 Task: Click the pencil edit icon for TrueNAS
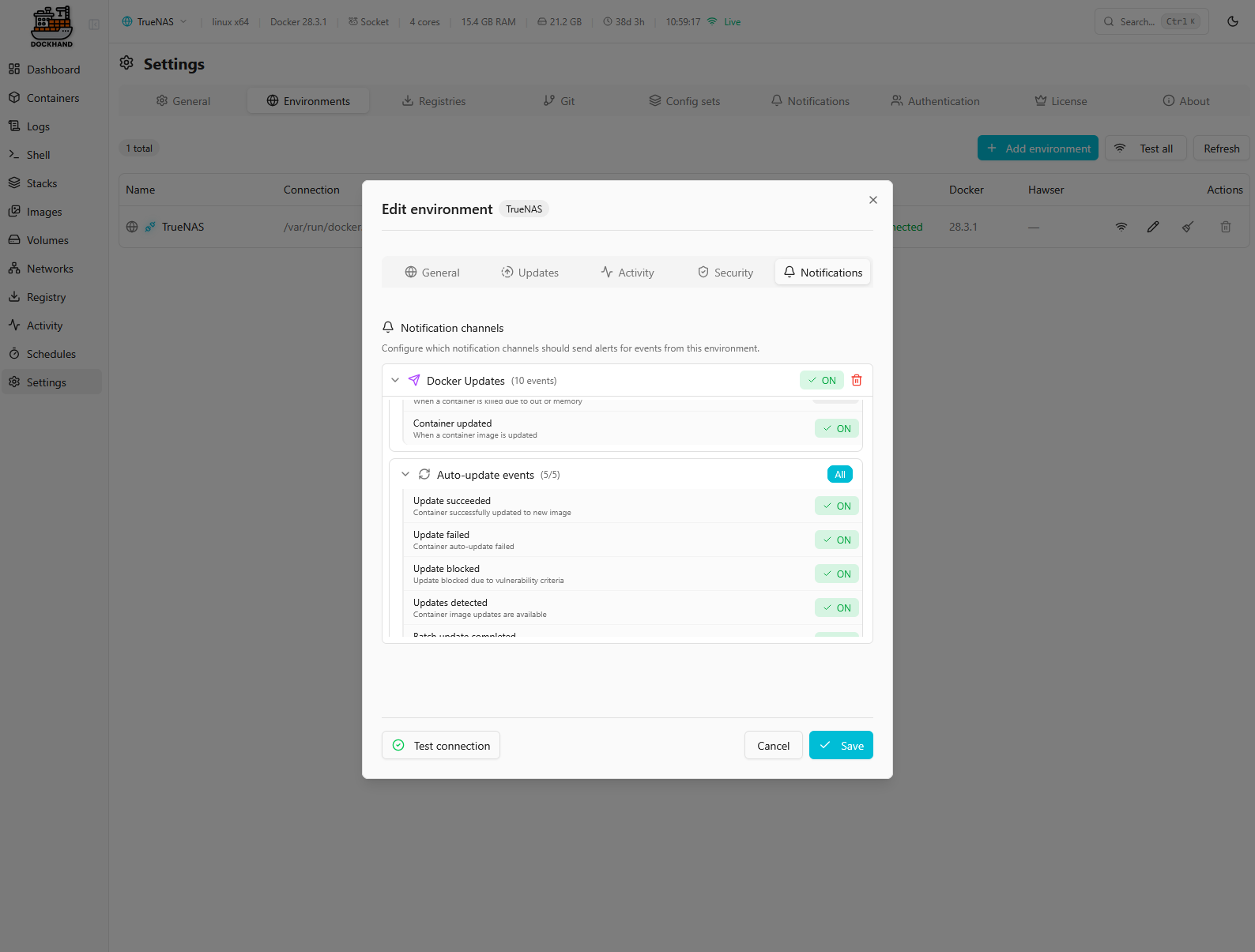[x=1153, y=227]
